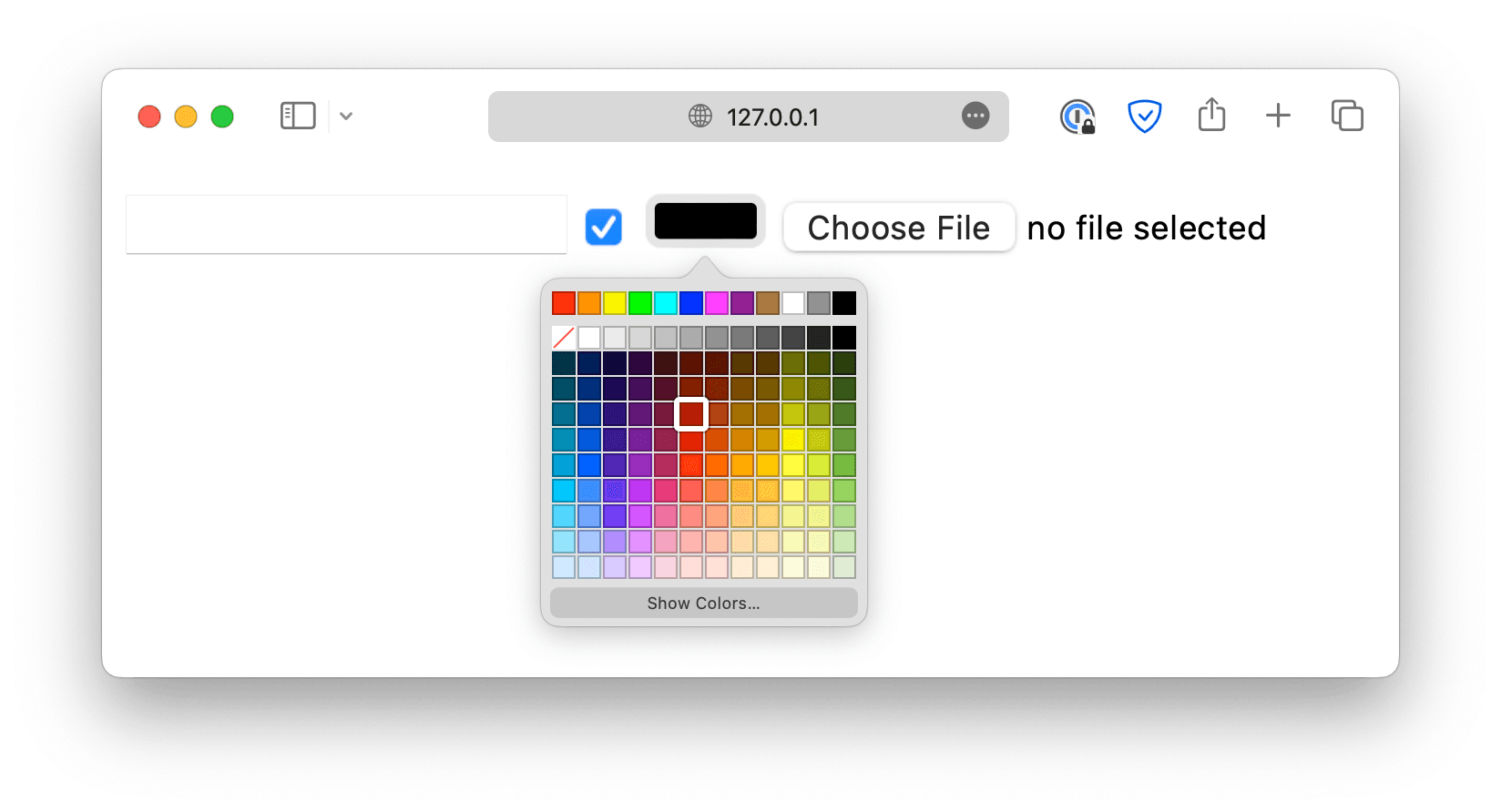
Task: Click the green fullscreen window button
Action: 222,117
